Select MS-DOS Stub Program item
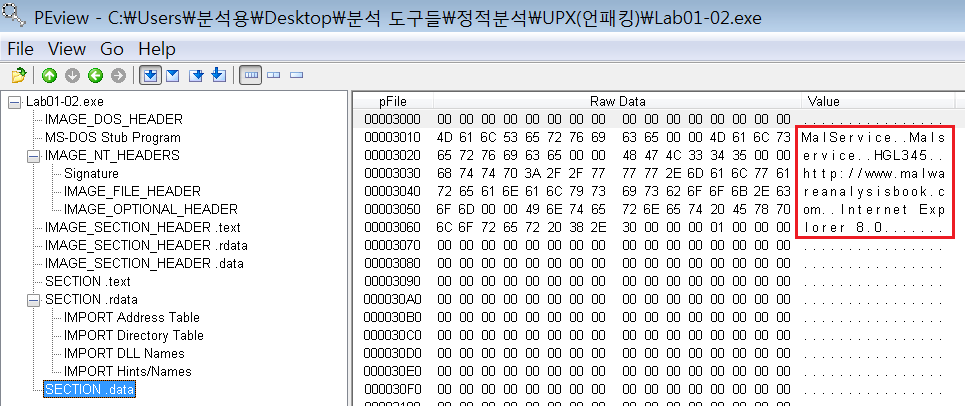The image size is (965, 406). (x=113, y=137)
